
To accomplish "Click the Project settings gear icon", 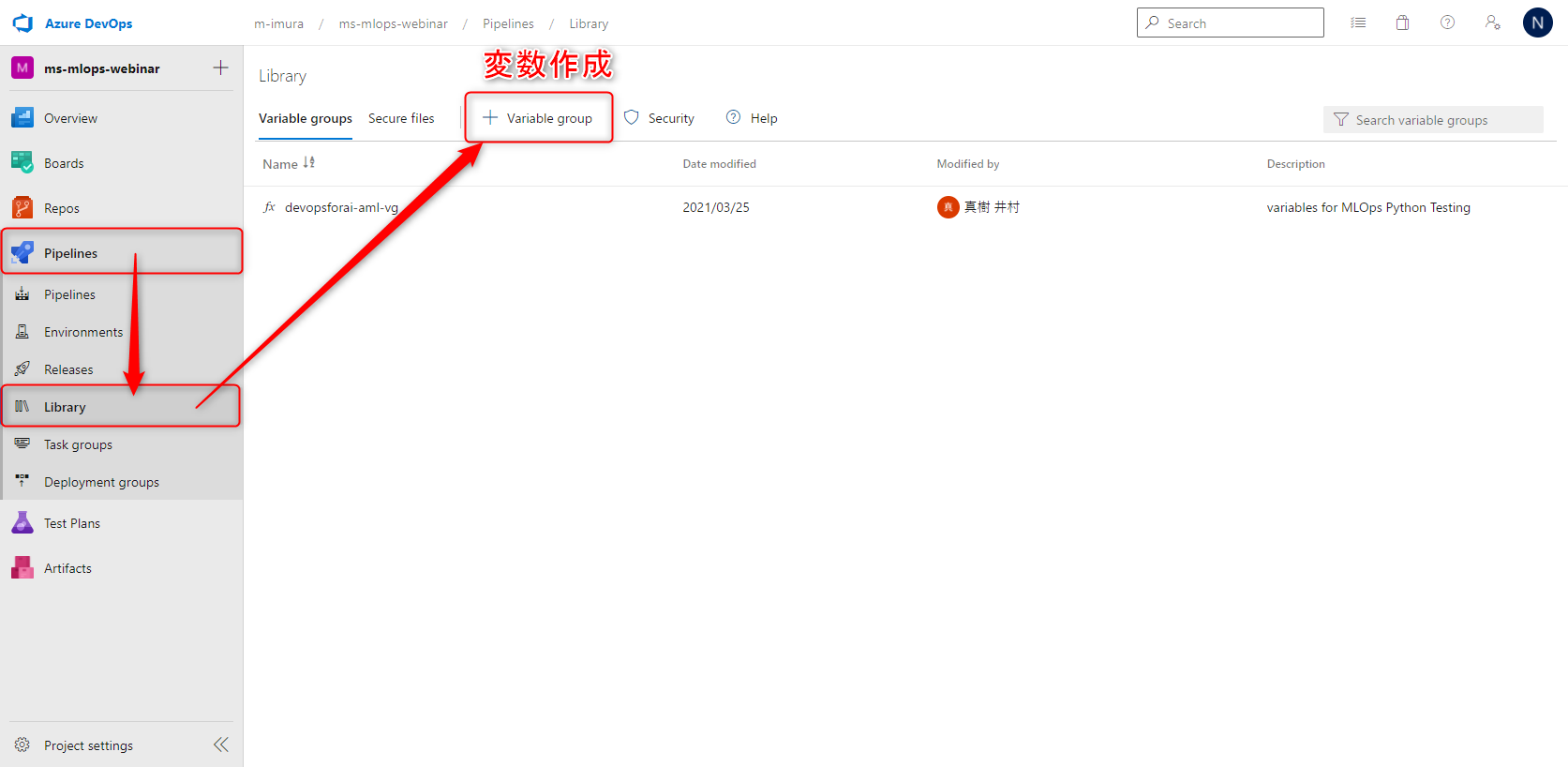I will 22,745.
